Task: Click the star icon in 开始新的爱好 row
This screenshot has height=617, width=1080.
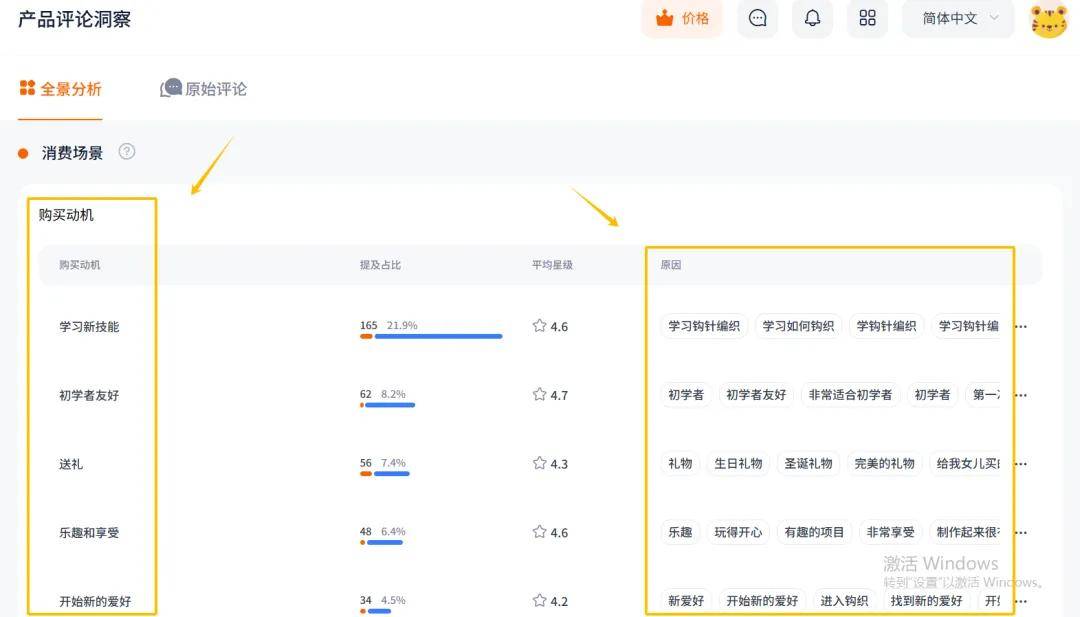Action: [x=539, y=600]
